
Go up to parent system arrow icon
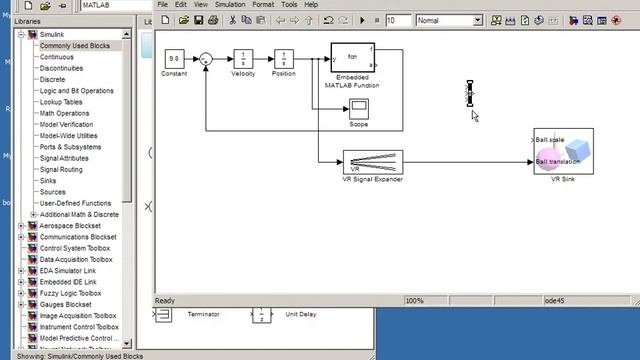(309, 20)
